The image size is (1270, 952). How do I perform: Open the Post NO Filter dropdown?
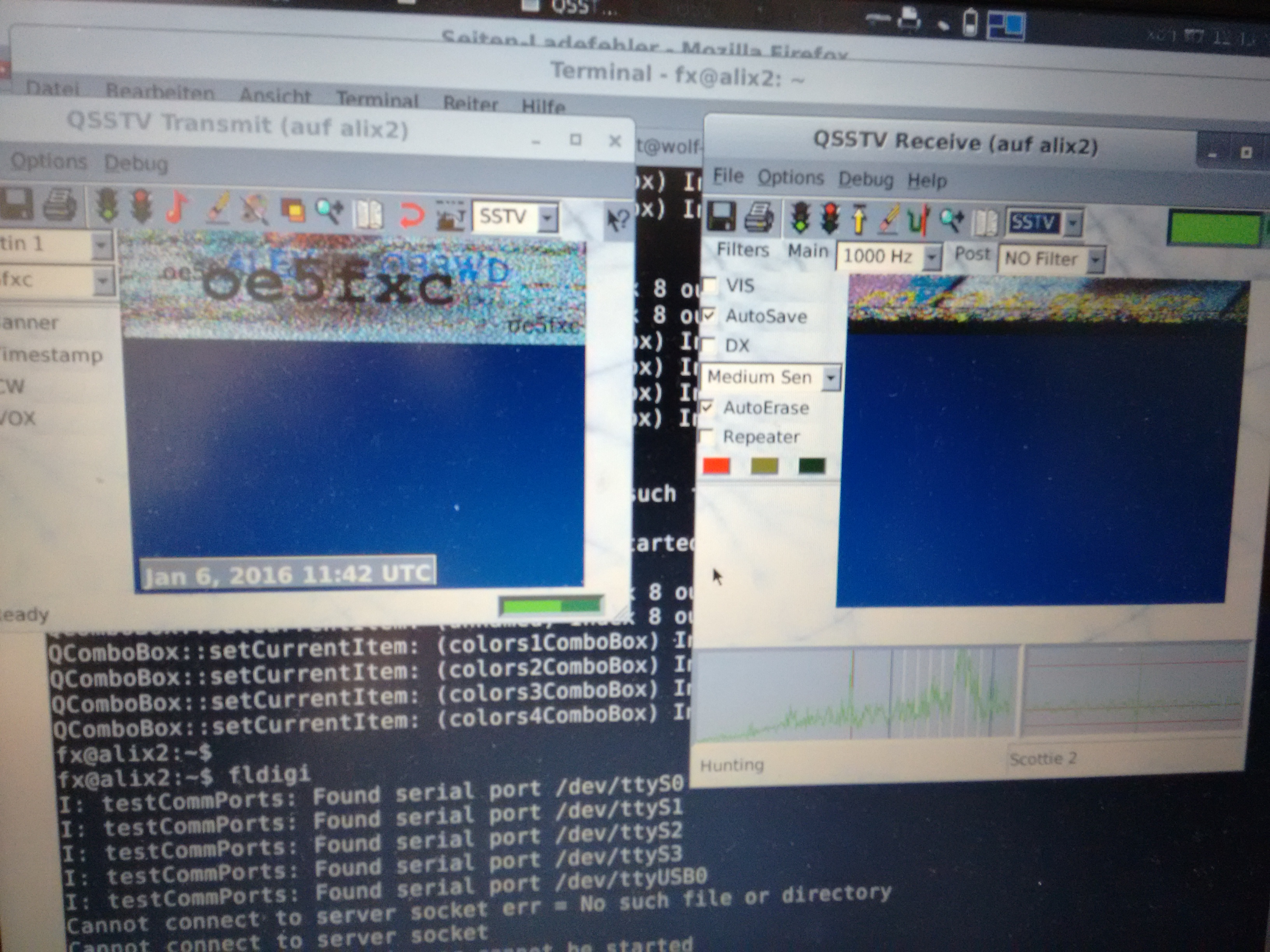click(x=1095, y=261)
